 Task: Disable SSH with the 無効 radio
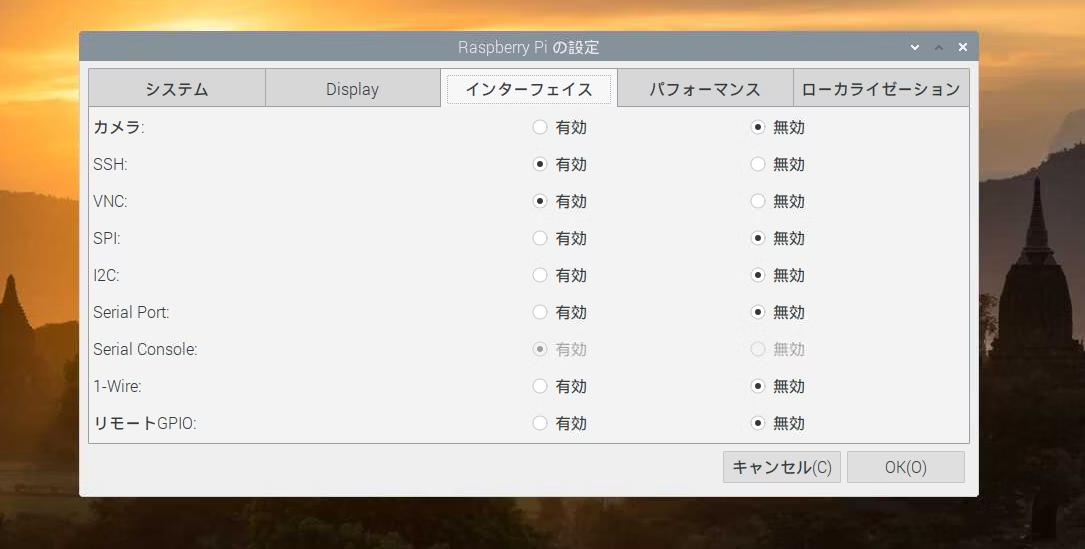click(758, 164)
